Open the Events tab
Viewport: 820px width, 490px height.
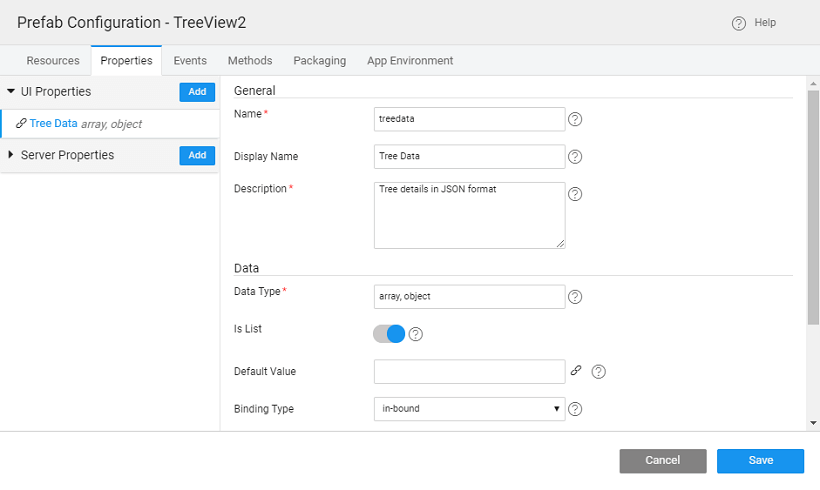click(190, 61)
